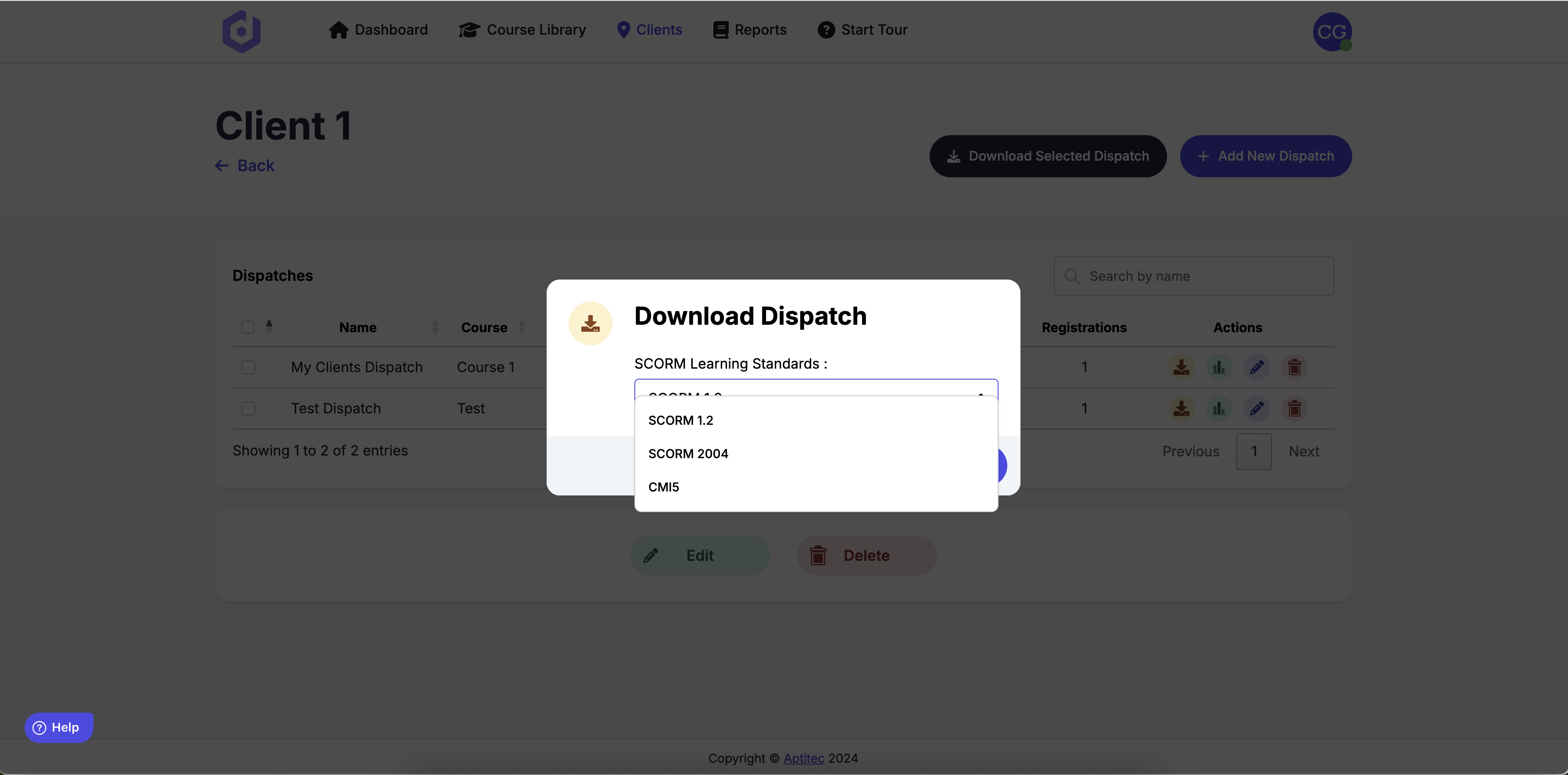Image resolution: width=1568 pixels, height=775 pixels.
Task: Edit the My Clients Dispatch entry
Action: (1257, 367)
